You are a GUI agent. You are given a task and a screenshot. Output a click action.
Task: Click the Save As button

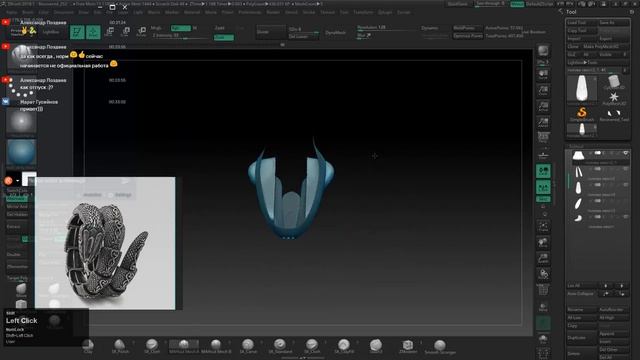coord(613,23)
